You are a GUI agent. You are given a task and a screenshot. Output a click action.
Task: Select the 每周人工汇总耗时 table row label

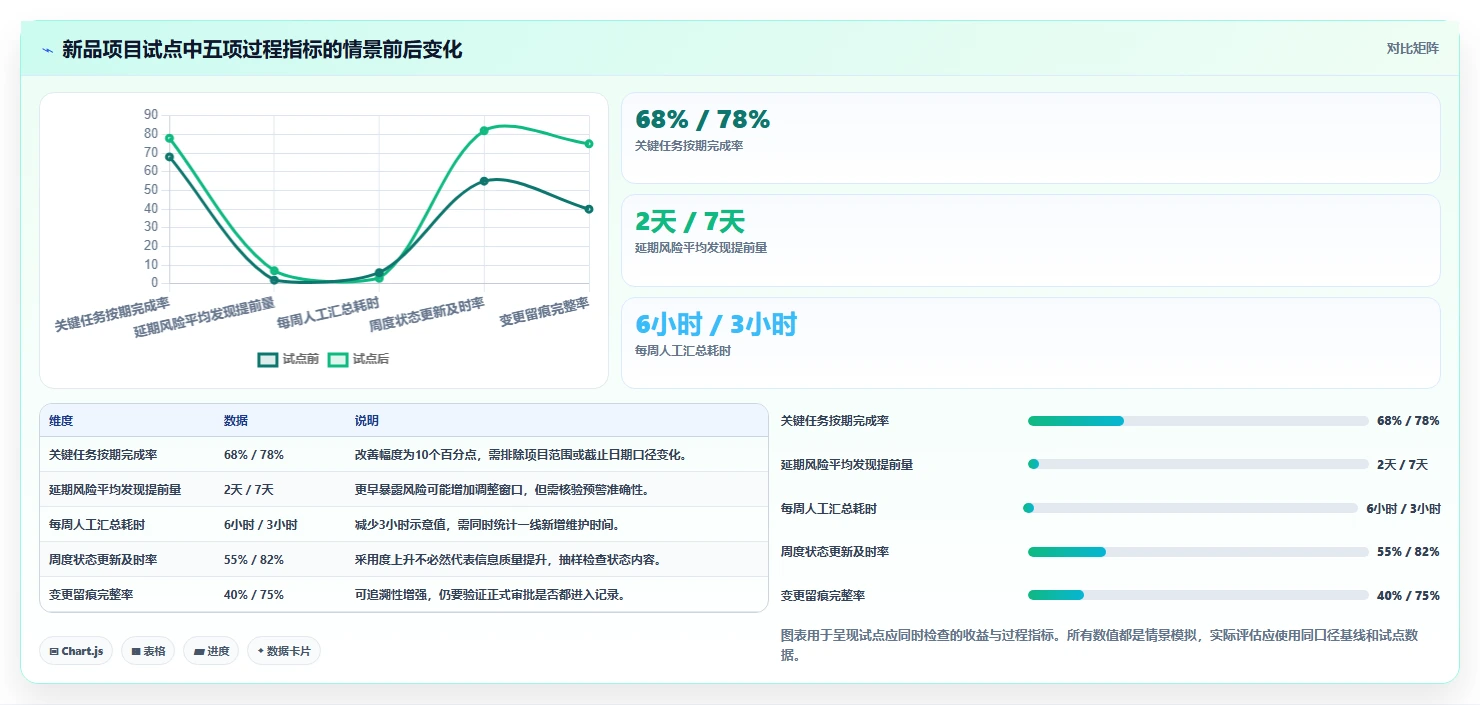click(97, 525)
